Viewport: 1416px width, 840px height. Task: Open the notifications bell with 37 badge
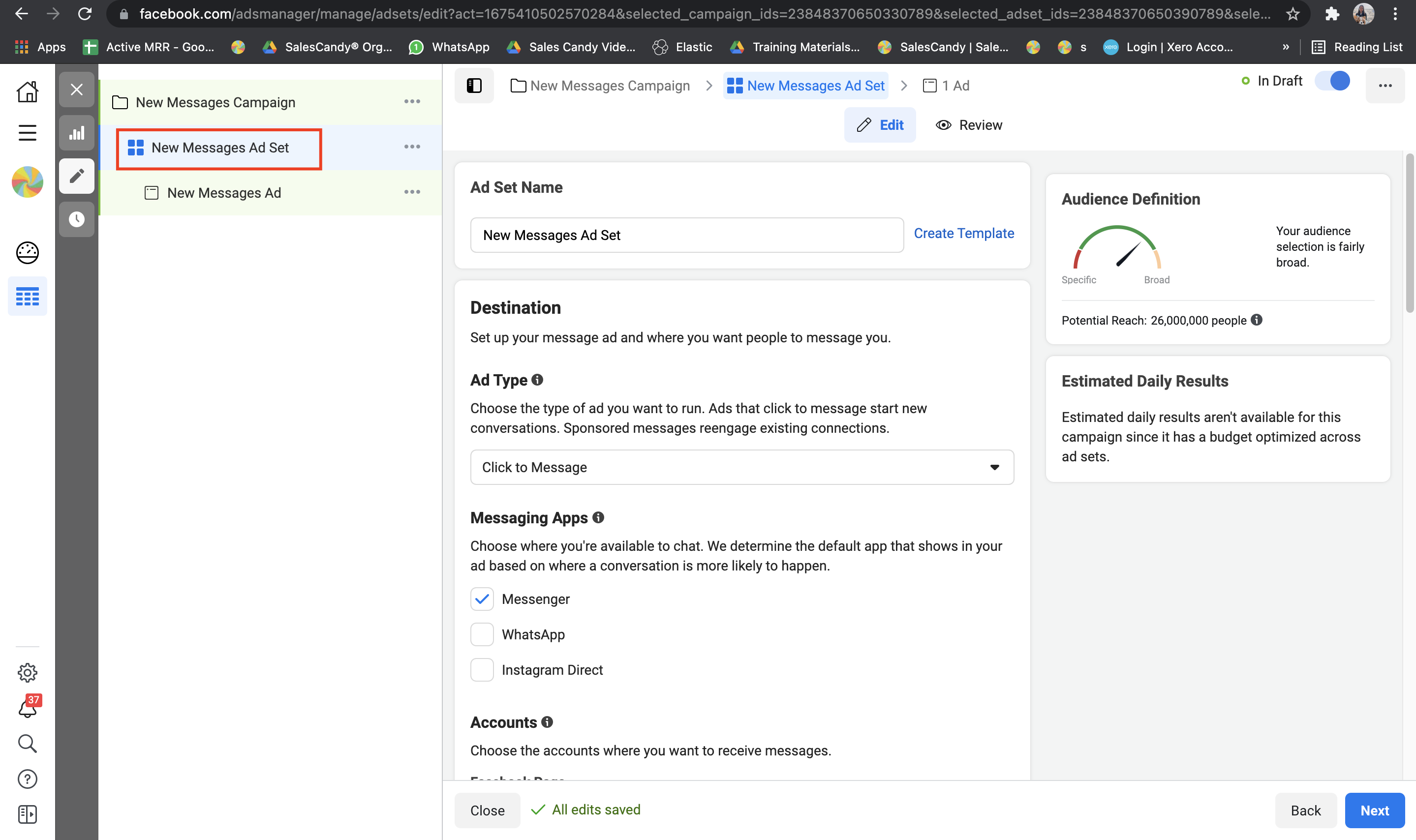coord(27,708)
